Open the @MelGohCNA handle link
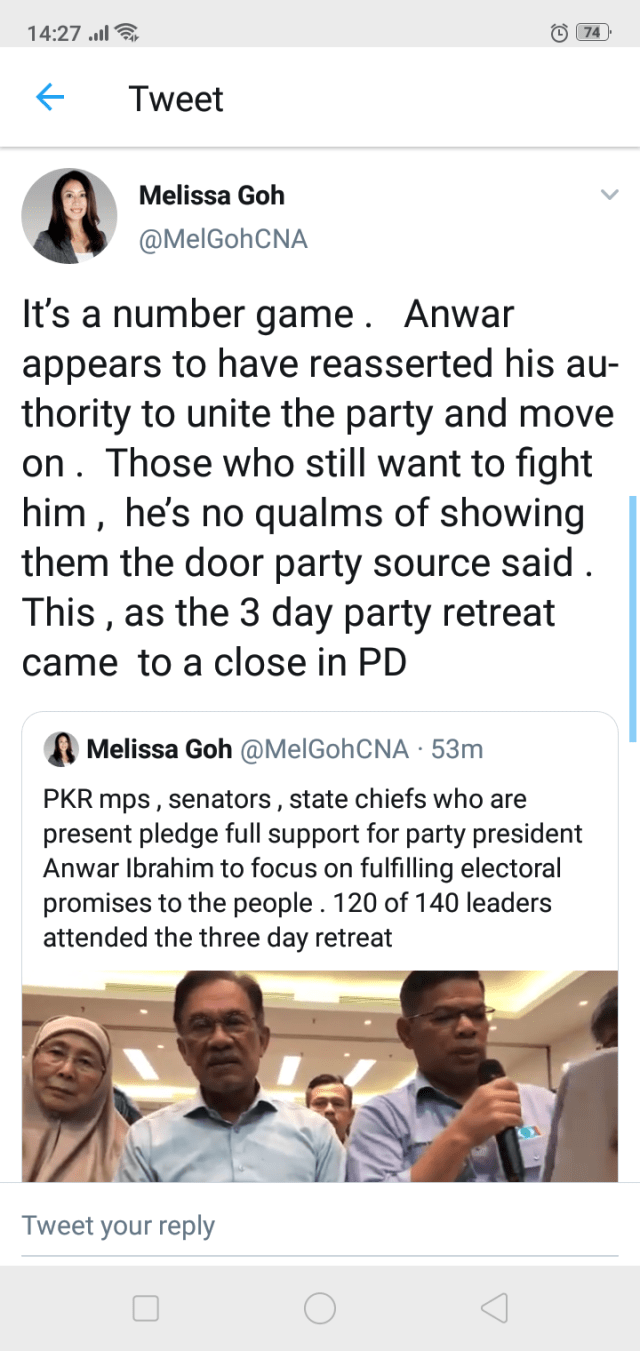Image resolution: width=640 pixels, height=1351 pixels. (x=222, y=240)
